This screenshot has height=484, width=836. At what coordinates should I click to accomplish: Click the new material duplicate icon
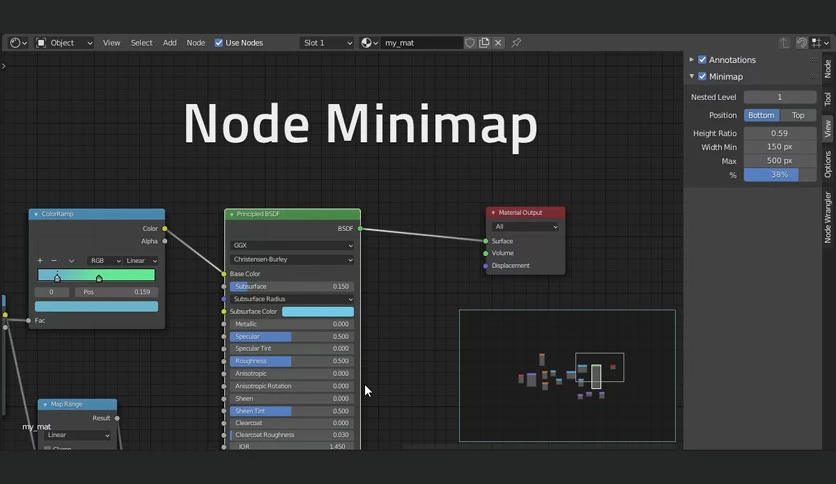(484, 43)
